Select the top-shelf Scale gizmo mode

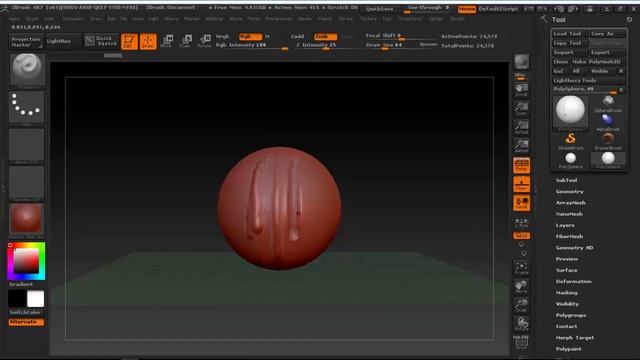[186, 41]
